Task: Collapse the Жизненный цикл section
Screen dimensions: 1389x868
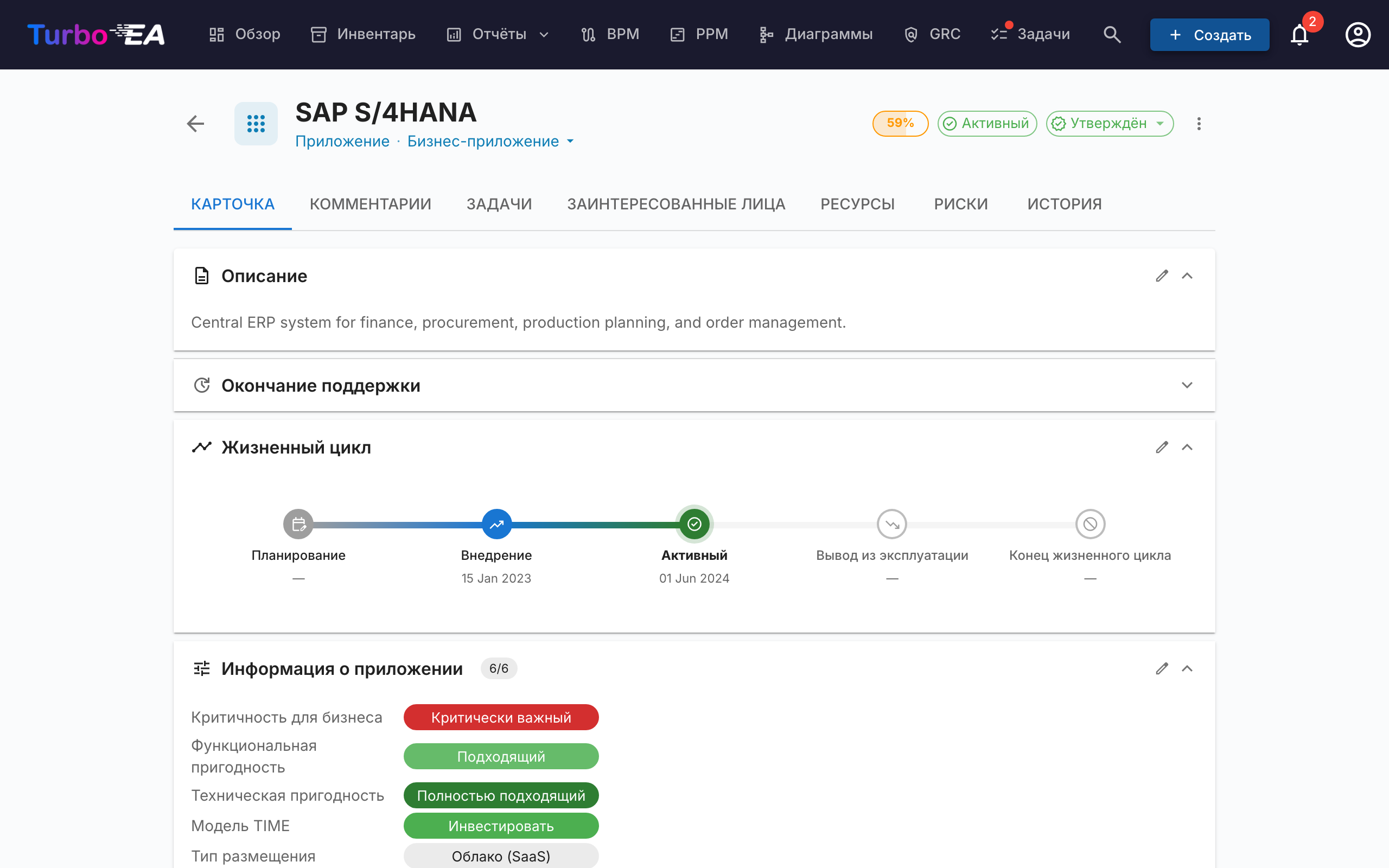Action: click(x=1187, y=447)
